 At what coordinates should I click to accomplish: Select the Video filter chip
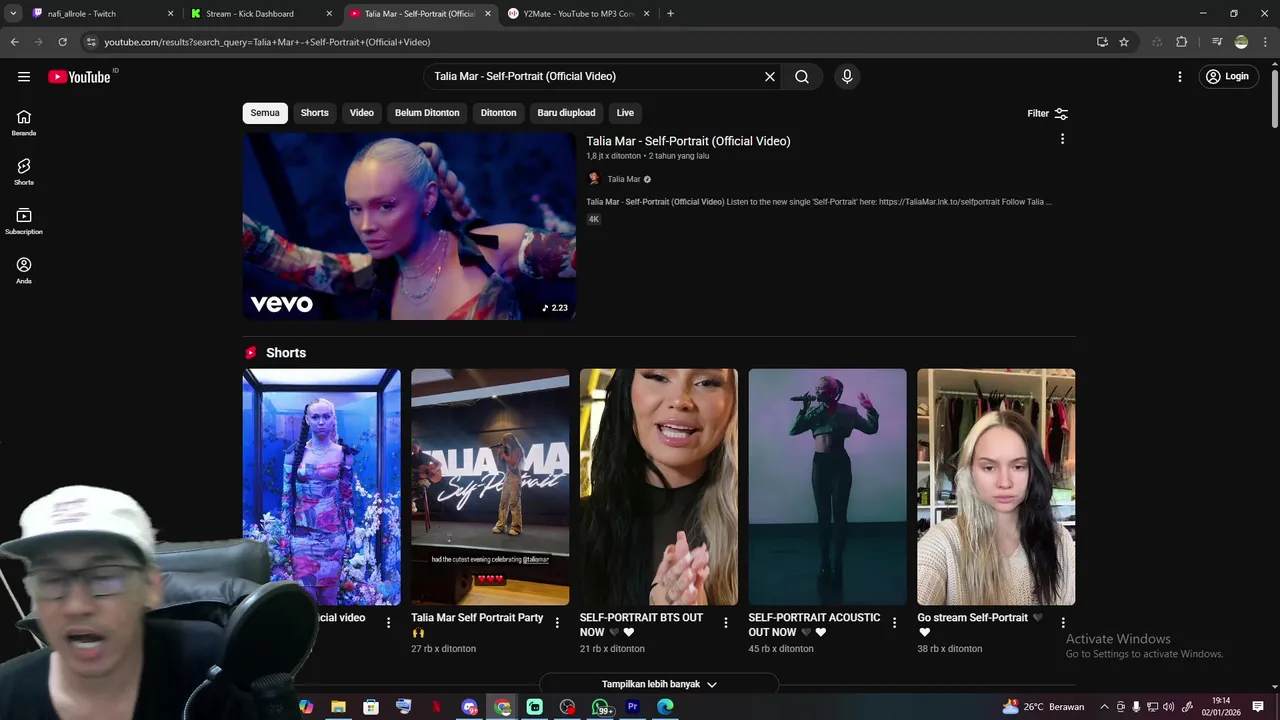362,113
